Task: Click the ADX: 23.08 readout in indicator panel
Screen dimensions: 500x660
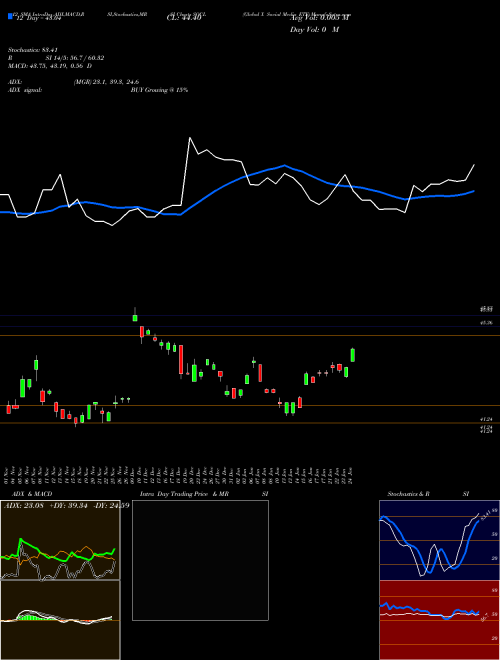Action: (22, 506)
